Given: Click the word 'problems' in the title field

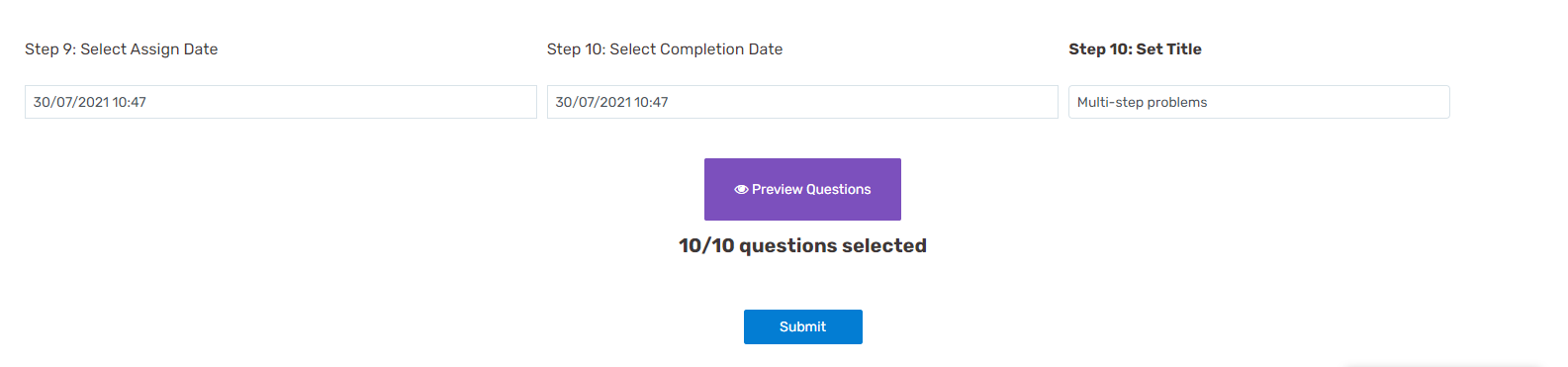Looking at the screenshot, I should tap(1177, 103).
